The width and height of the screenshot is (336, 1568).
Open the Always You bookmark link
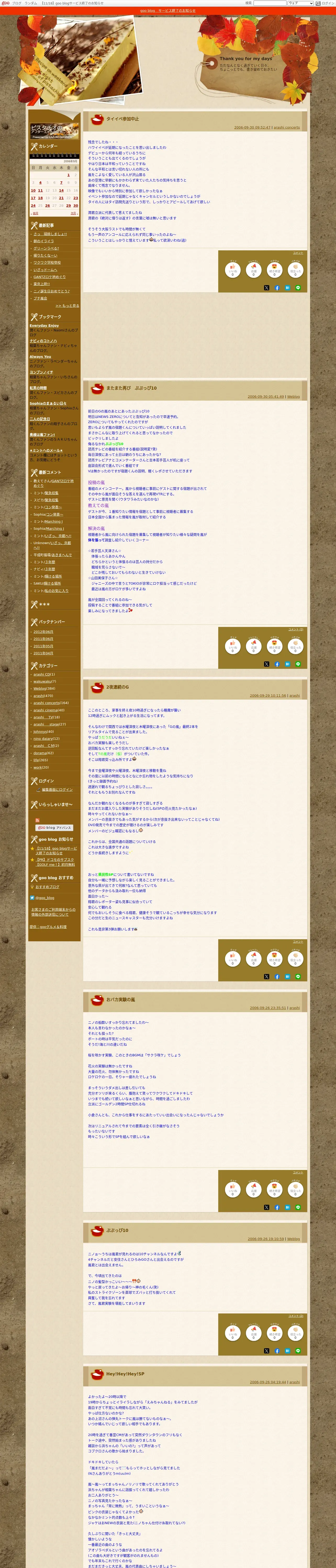pos(40,357)
